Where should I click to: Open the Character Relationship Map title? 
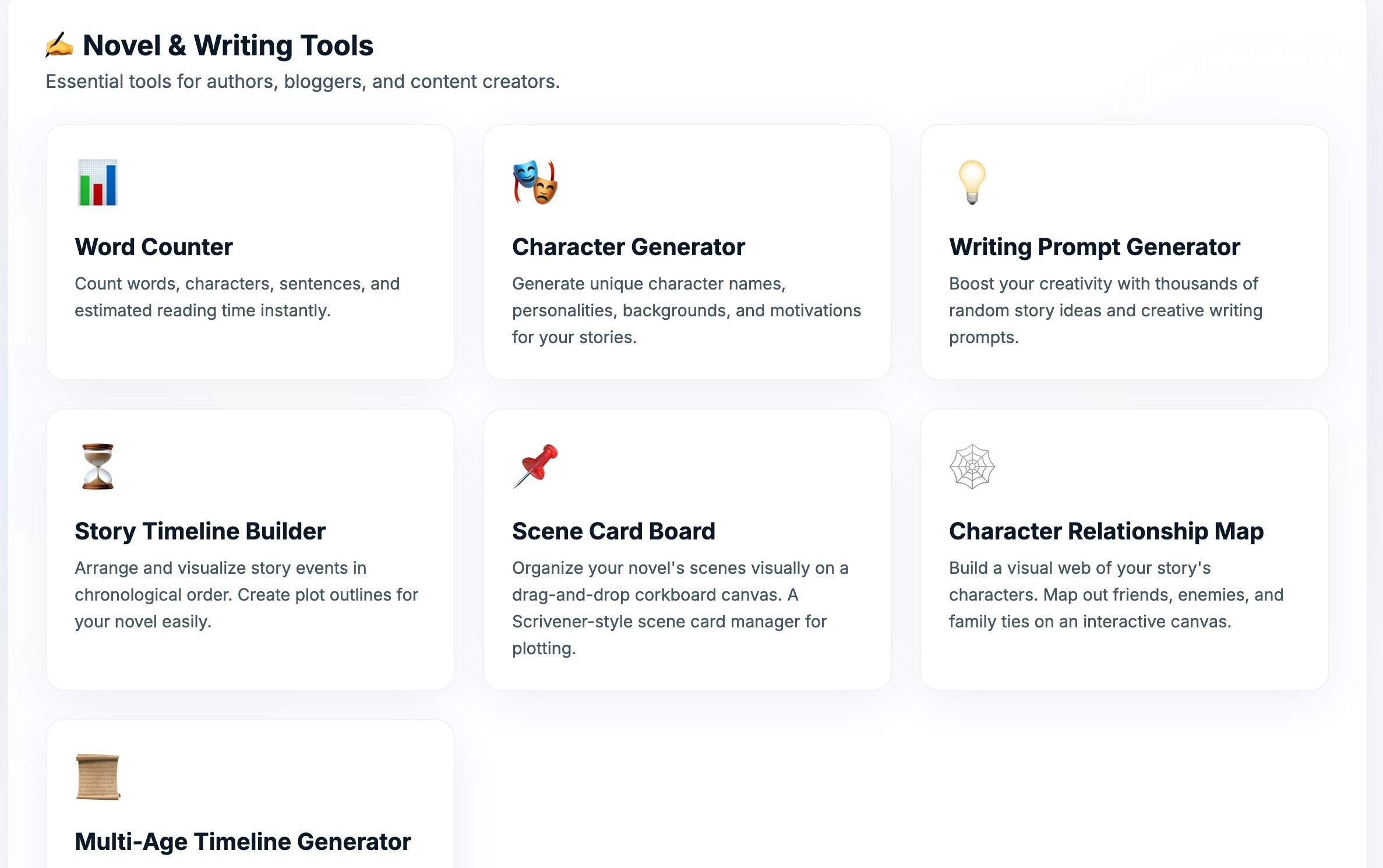pyautogui.click(x=1106, y=531)
